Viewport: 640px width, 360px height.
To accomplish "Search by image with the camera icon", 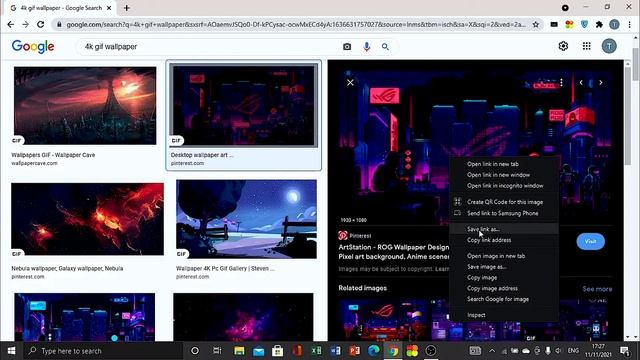I will (347, 47).
